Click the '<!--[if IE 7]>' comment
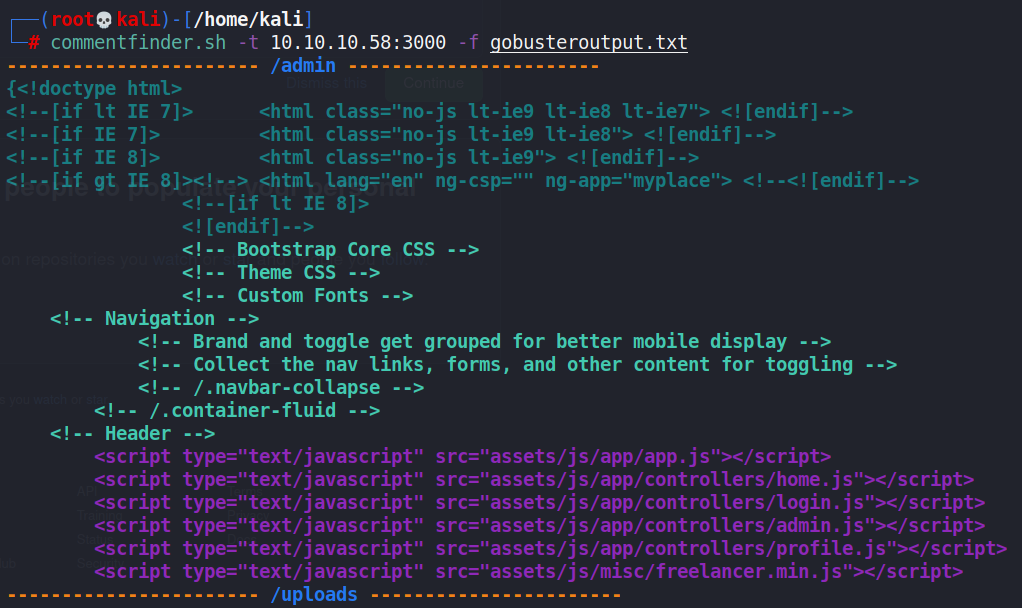 [83, 135]
